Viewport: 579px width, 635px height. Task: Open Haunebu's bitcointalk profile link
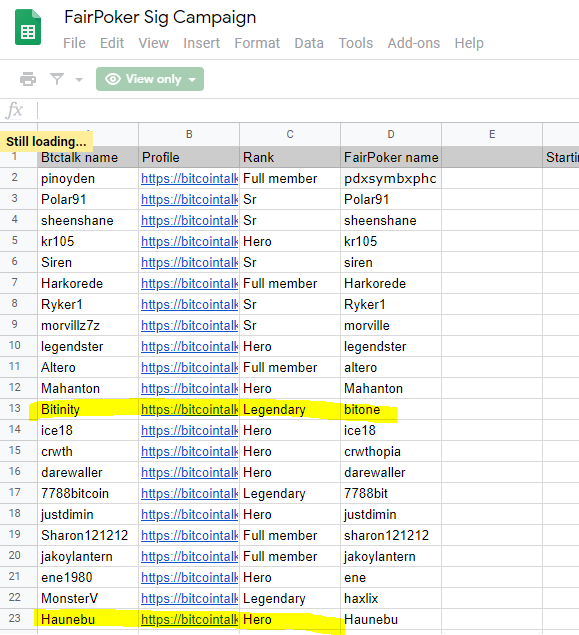(189, 619)
